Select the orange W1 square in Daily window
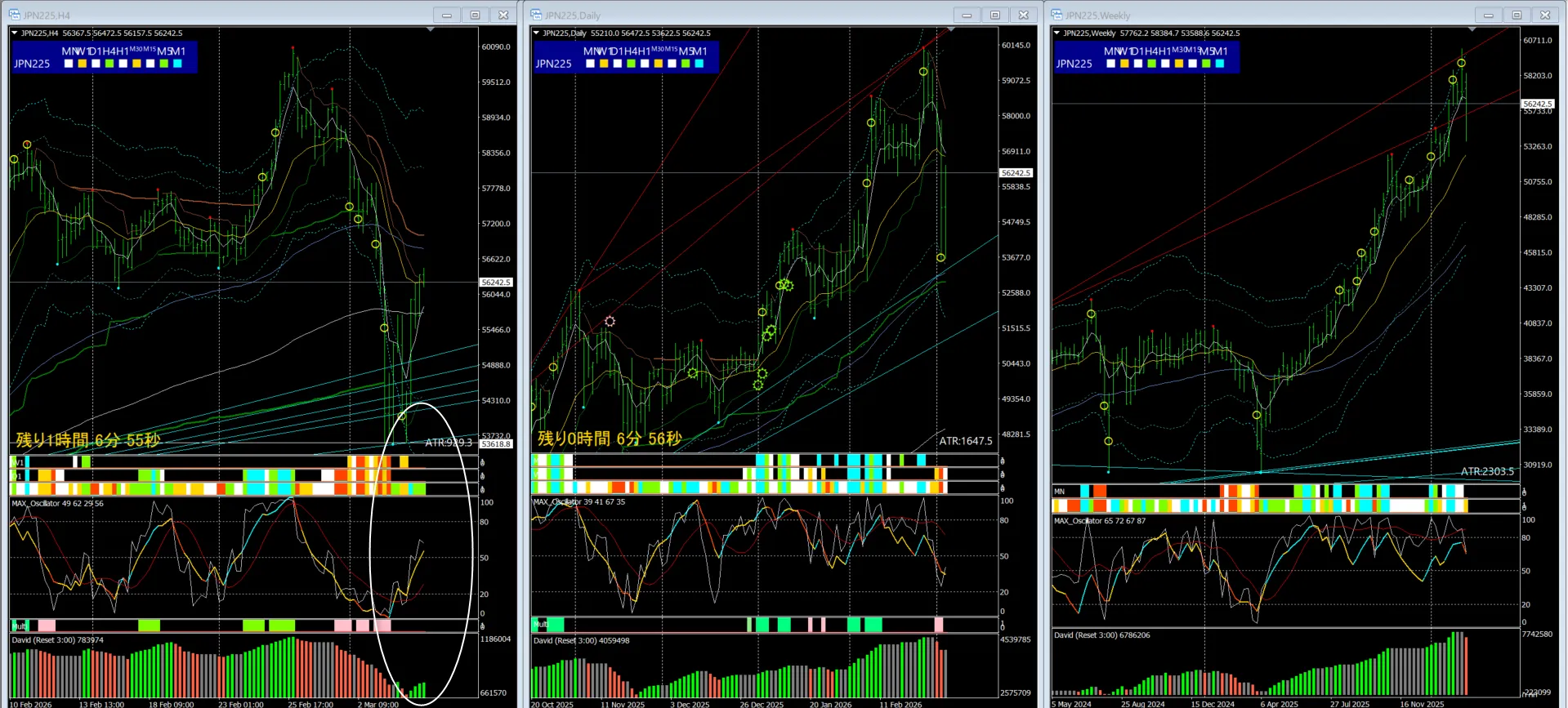The height and width of the screenshot is (708, 1568). [x=604, y=64]
